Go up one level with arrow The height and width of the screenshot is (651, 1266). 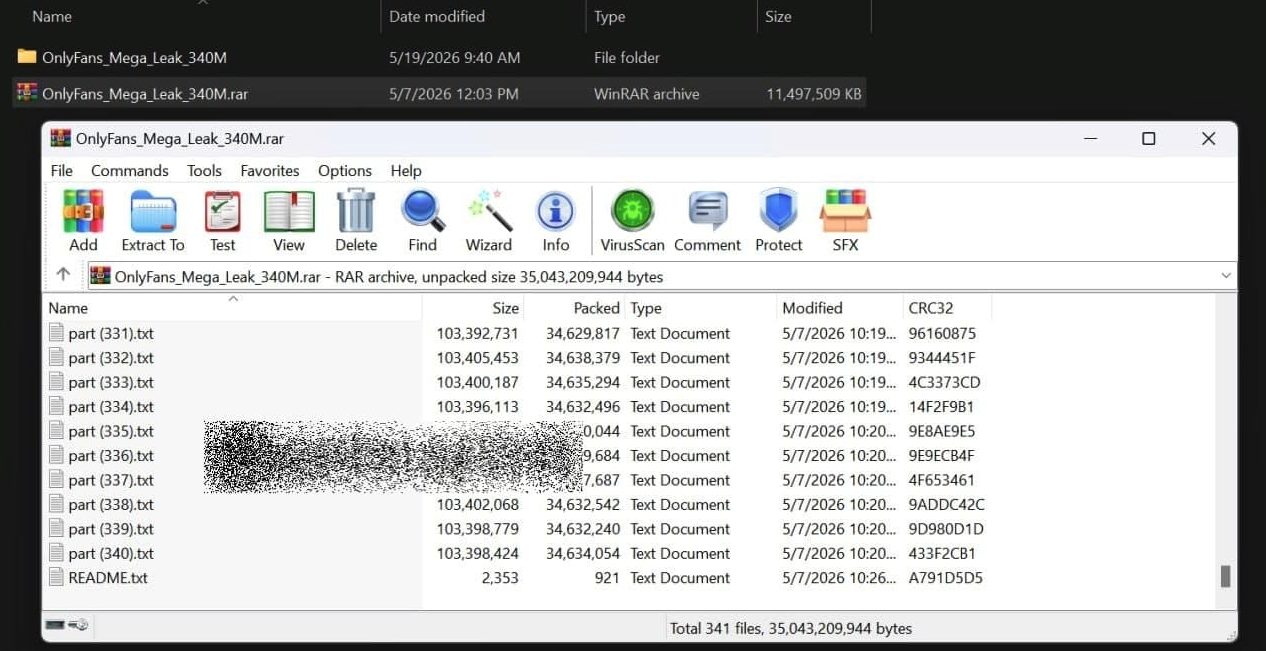(x=63, y=275)
